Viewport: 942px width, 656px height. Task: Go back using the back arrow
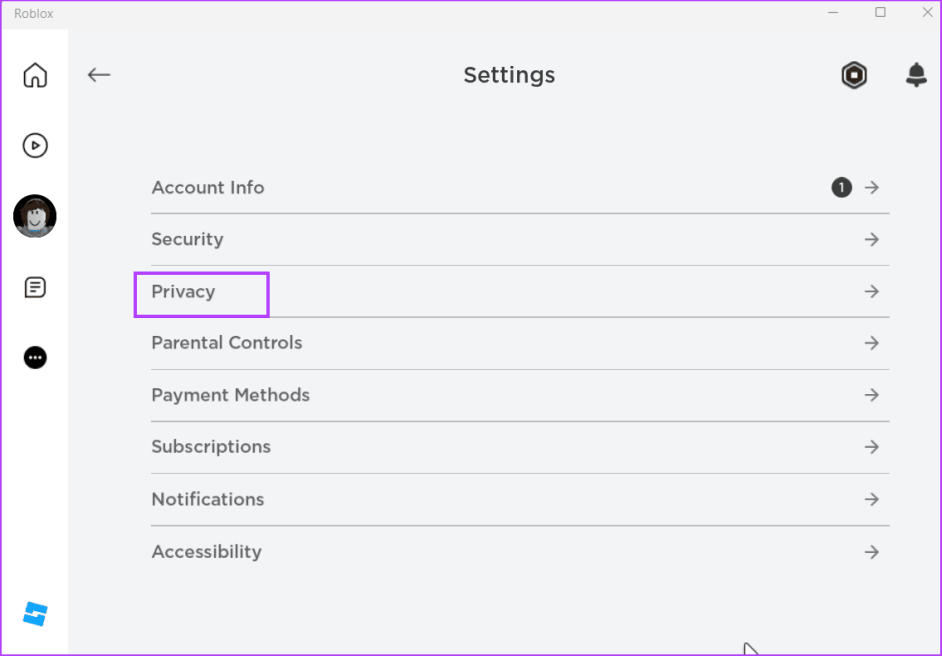(x=99, y=75)
